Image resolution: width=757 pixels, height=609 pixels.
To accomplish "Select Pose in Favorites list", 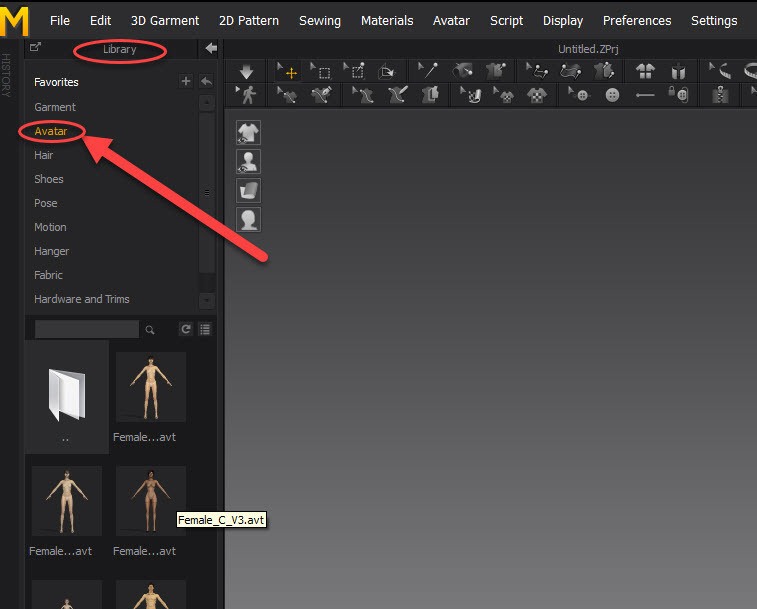I will point(45,203).
